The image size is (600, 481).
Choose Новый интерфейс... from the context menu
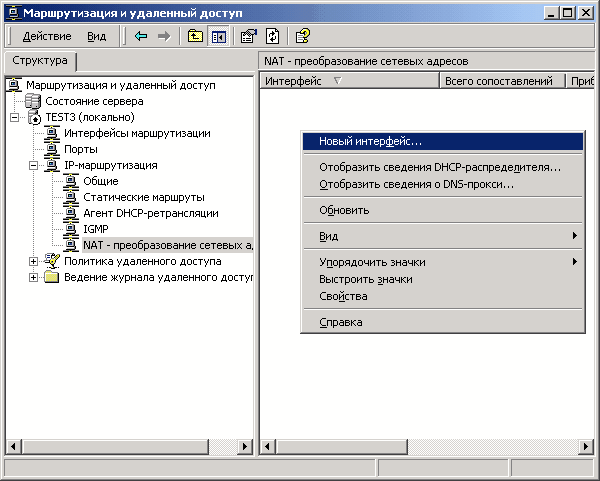tap(370, 142)
